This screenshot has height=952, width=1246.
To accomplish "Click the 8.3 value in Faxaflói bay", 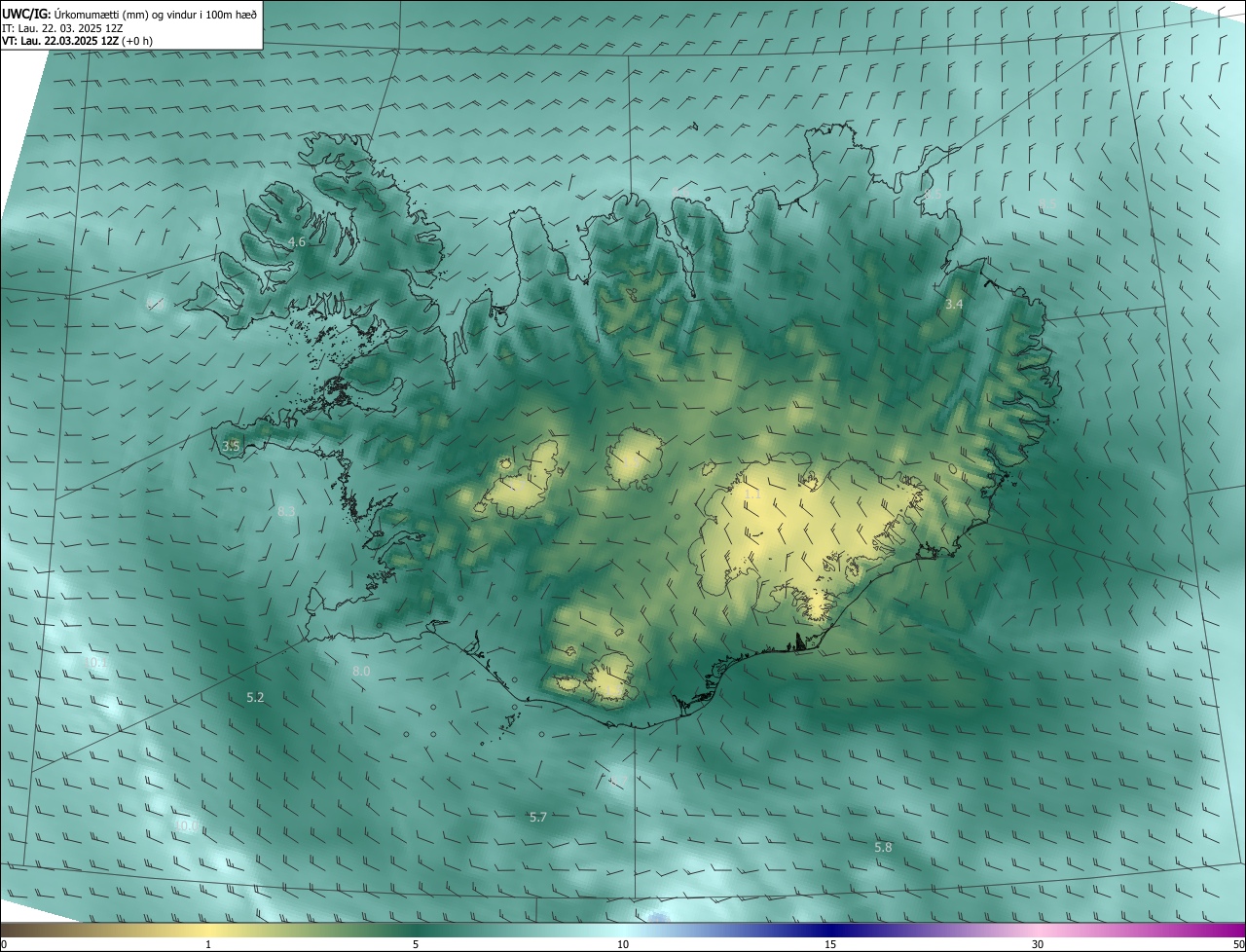I will tap(286, 511).
